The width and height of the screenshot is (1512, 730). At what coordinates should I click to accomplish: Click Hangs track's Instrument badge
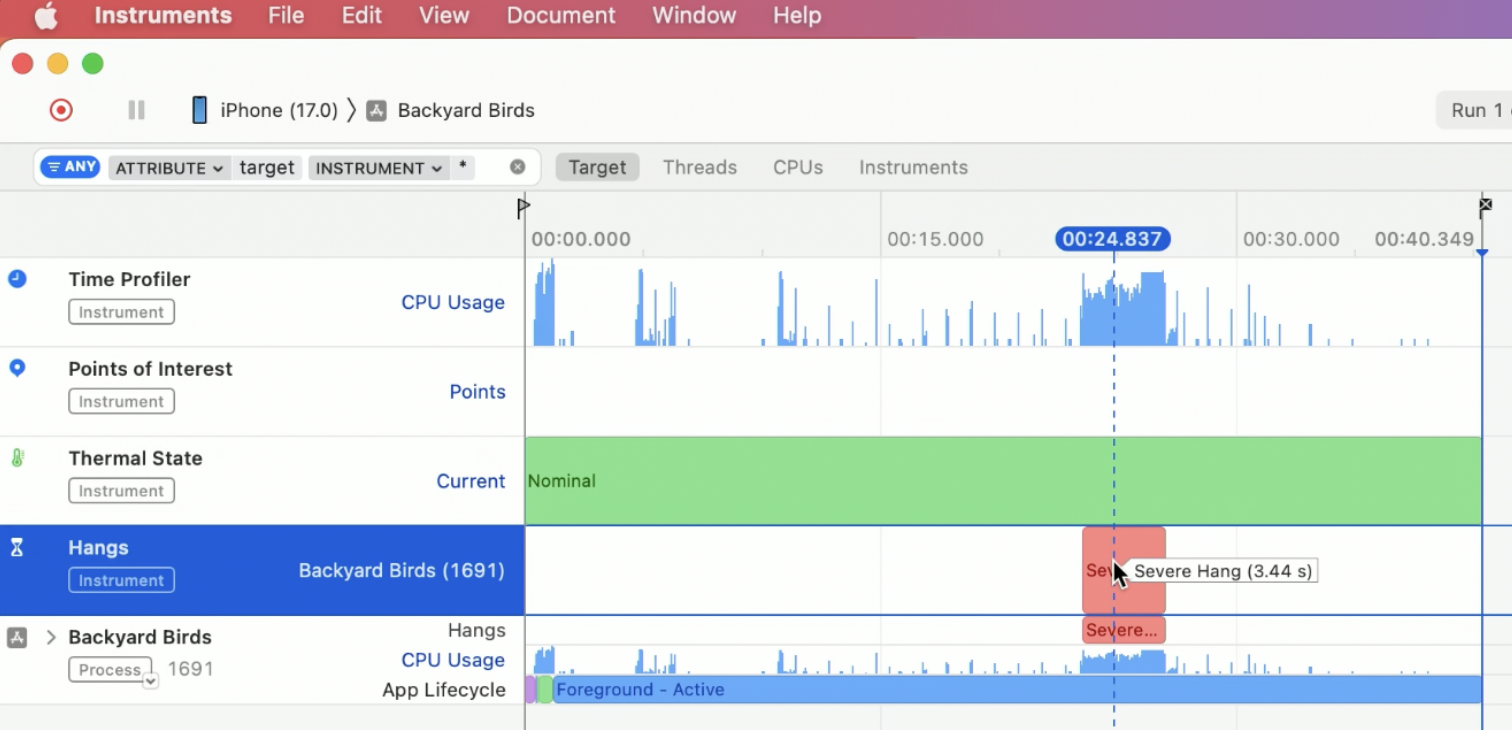[121, 580]
